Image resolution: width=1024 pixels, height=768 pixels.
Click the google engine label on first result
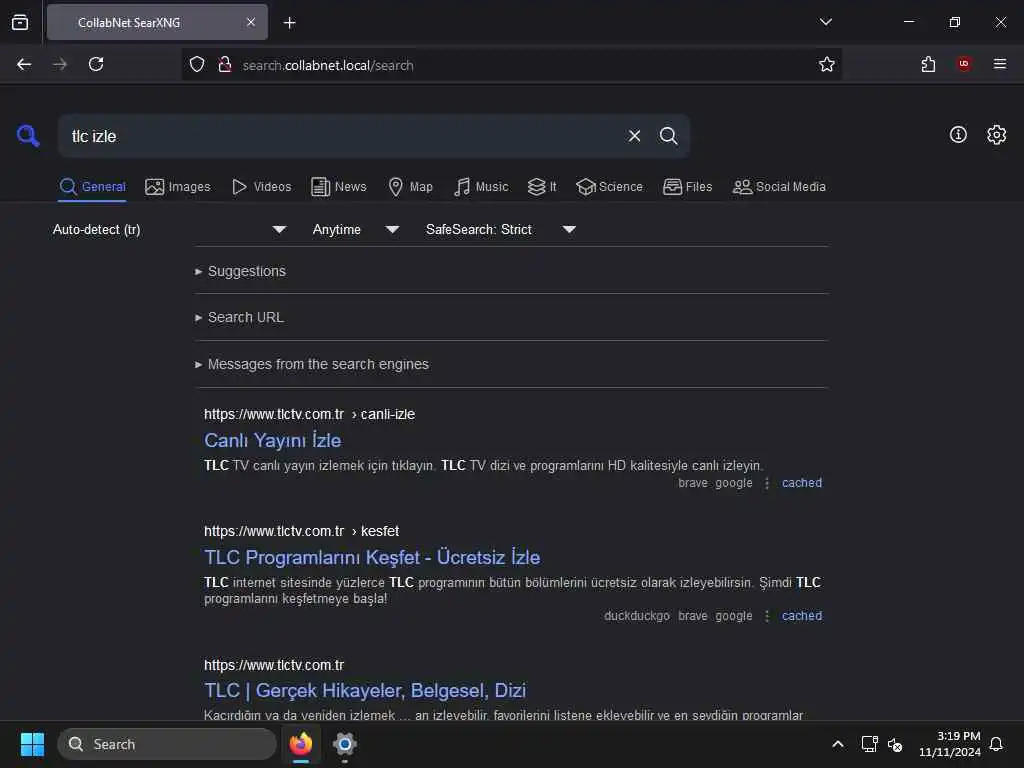[733, 483]
